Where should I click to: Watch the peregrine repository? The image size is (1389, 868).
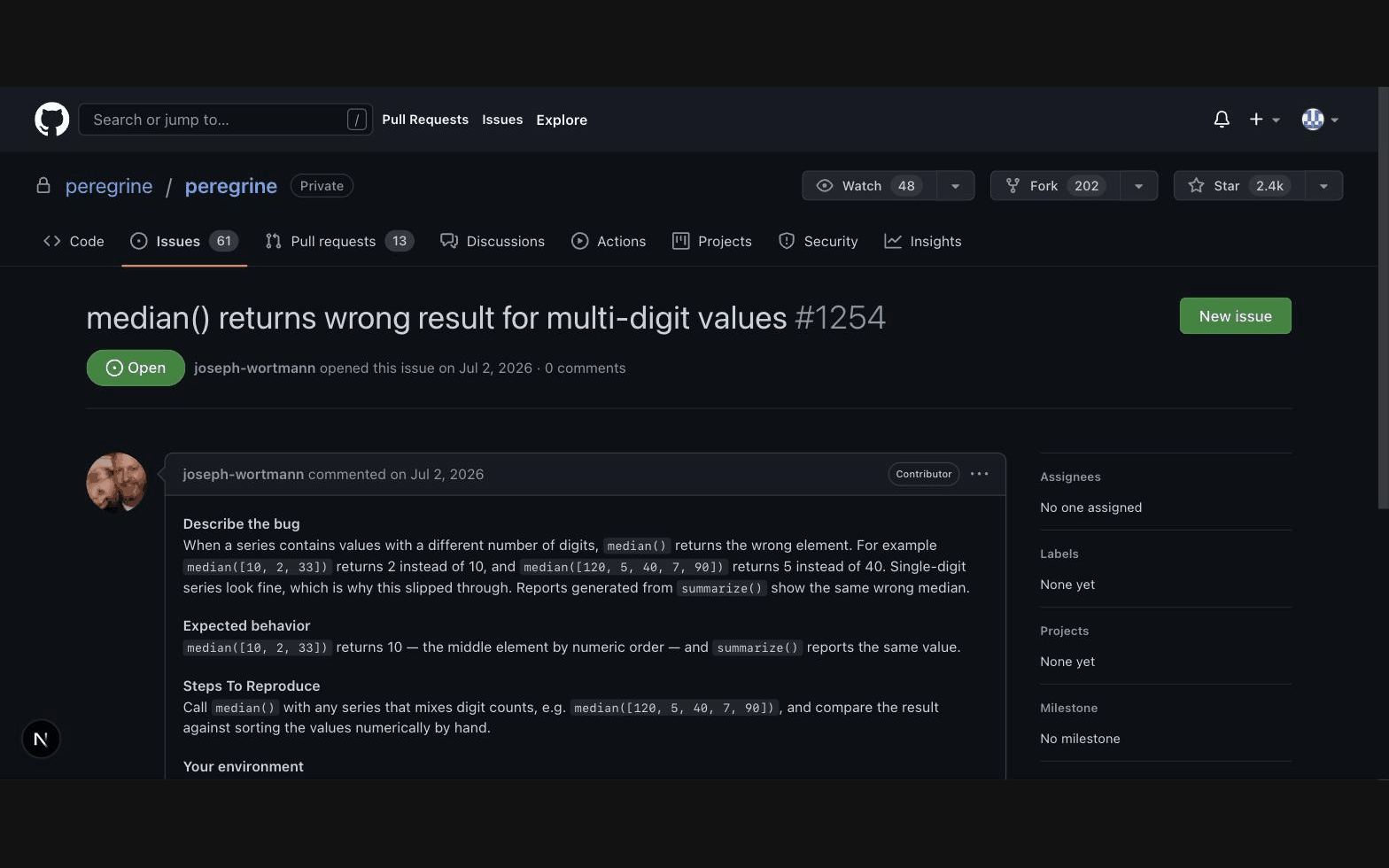pos(869,186)
